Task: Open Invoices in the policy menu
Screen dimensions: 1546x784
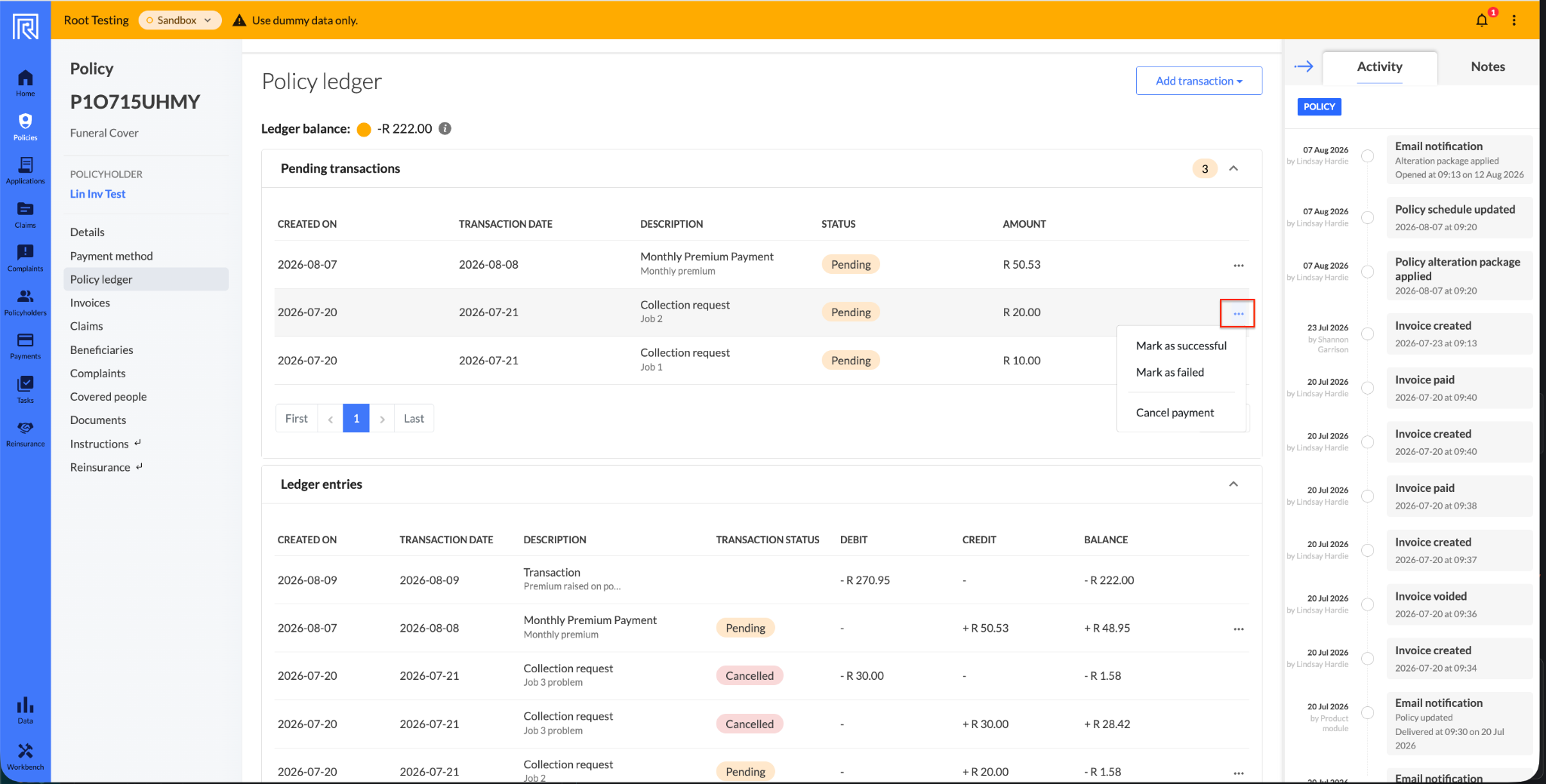Action: [x=90, y=303]
